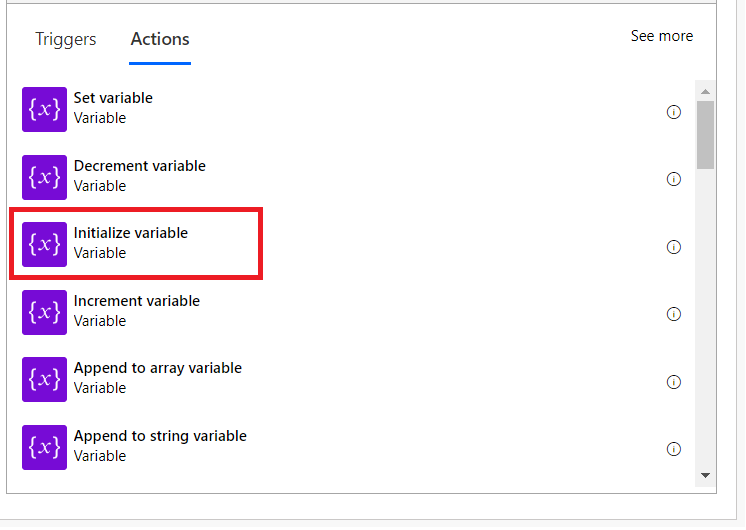Show info for Increment variable action
The height and width of the screenshot is (530, 746).
pos(673,314)
